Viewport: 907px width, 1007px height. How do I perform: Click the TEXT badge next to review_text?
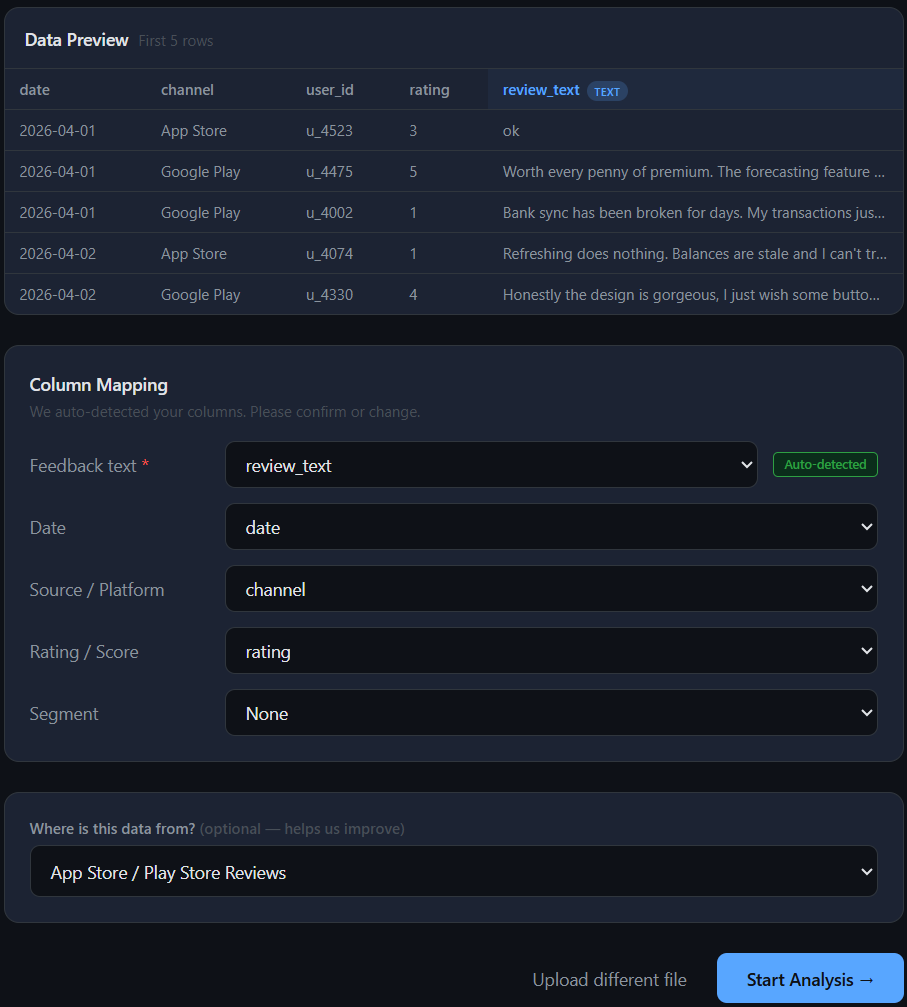click(607, 91)
